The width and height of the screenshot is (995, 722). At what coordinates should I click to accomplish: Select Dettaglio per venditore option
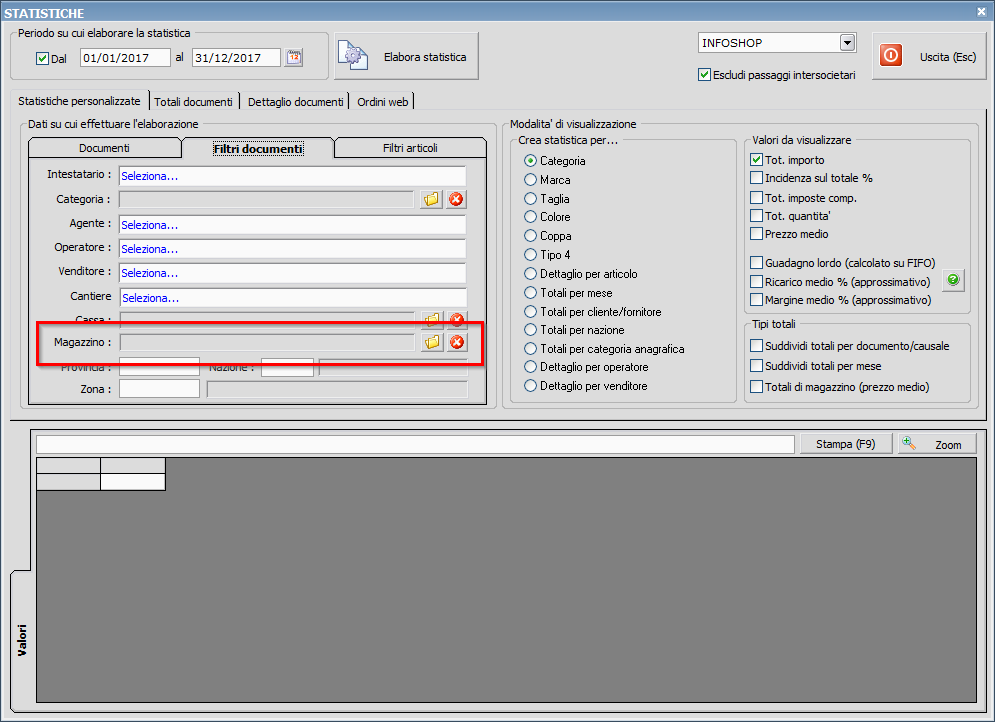(530, 386)
